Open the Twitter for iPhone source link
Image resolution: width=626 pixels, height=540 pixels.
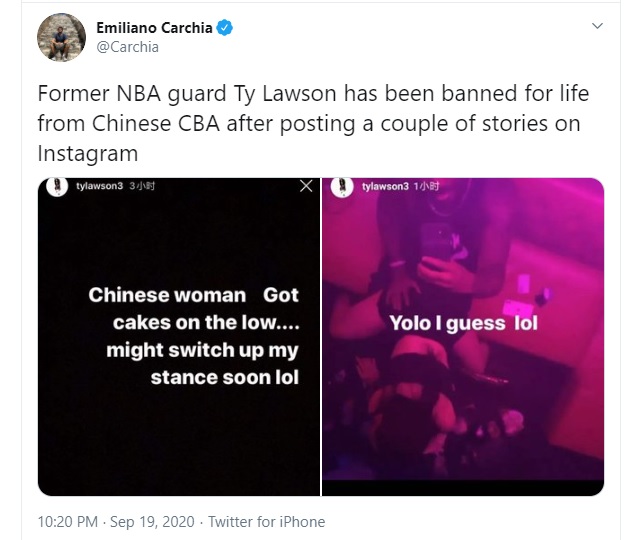pos(267,522)
